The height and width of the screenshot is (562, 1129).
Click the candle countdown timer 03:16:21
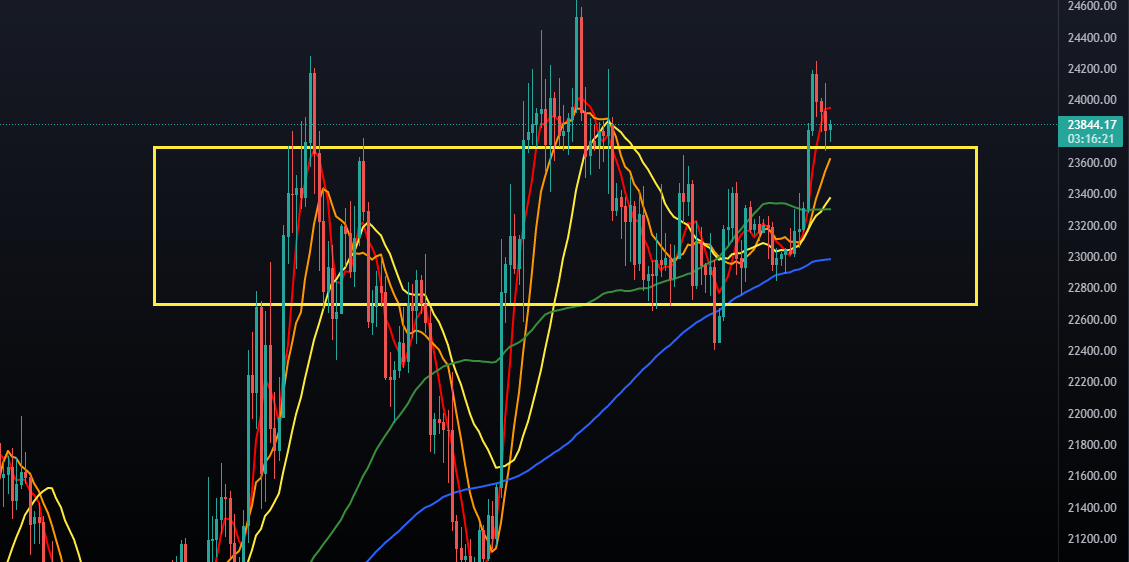pyautogui.click(x=1093, y=138)
